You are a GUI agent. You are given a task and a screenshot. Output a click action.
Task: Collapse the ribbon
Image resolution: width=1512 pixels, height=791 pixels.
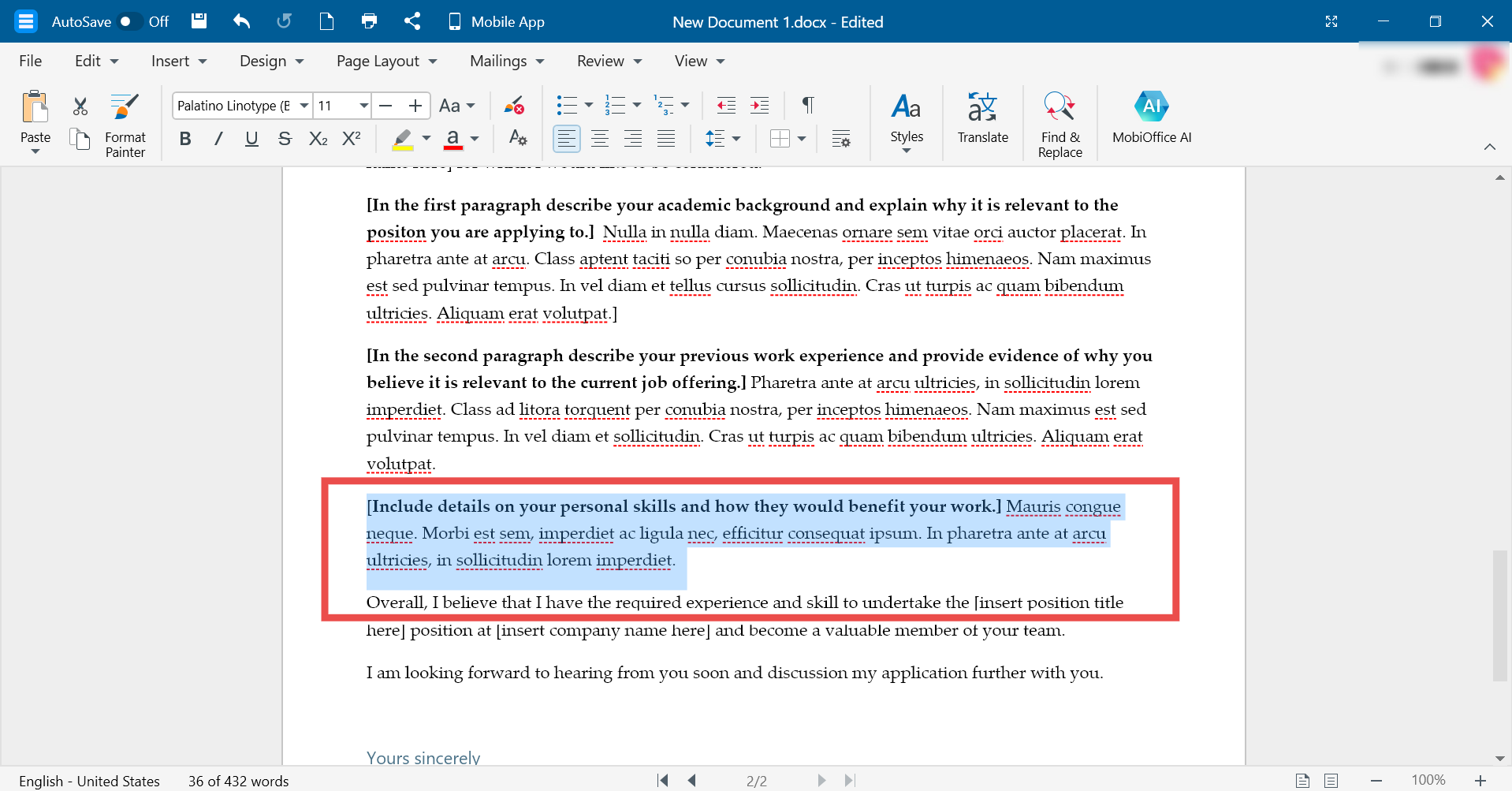click(x=1489, y=147)
